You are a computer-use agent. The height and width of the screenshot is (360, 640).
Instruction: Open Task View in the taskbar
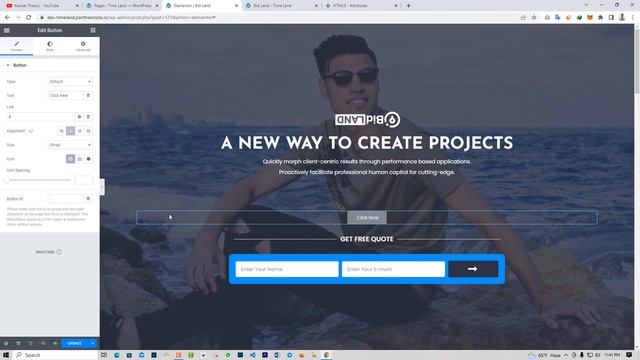coord(104,355)
